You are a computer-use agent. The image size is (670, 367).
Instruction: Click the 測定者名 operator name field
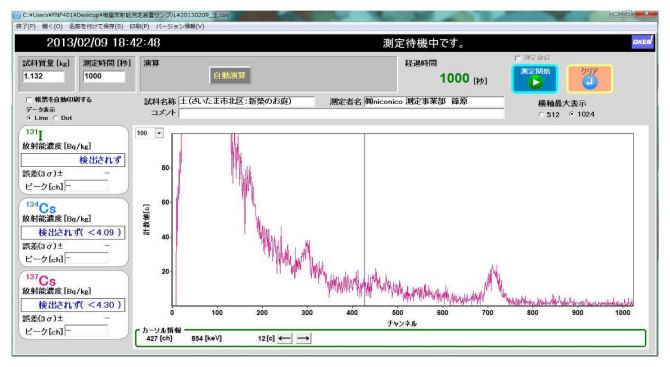(434, 101)
